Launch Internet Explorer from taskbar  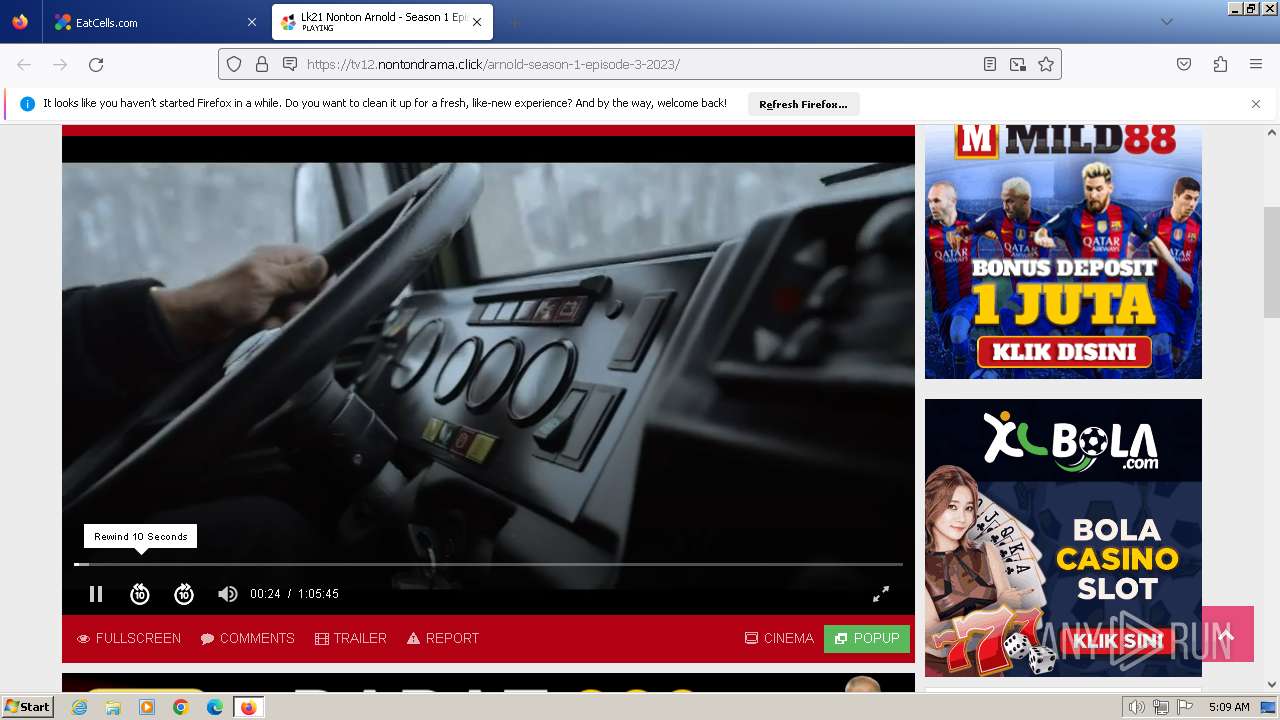point(79,707)
